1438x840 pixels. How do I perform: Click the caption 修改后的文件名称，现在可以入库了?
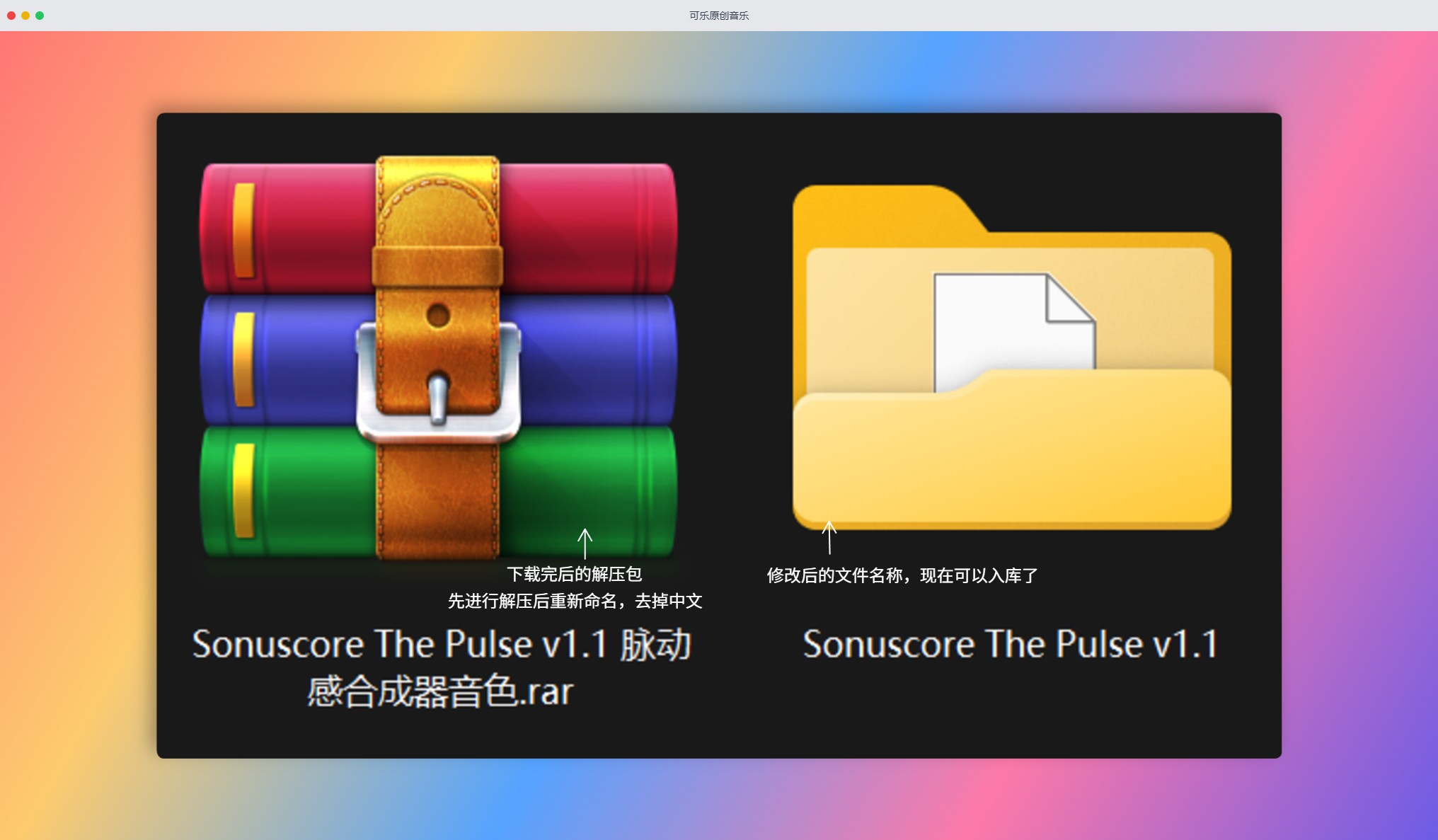click(902, 575)
